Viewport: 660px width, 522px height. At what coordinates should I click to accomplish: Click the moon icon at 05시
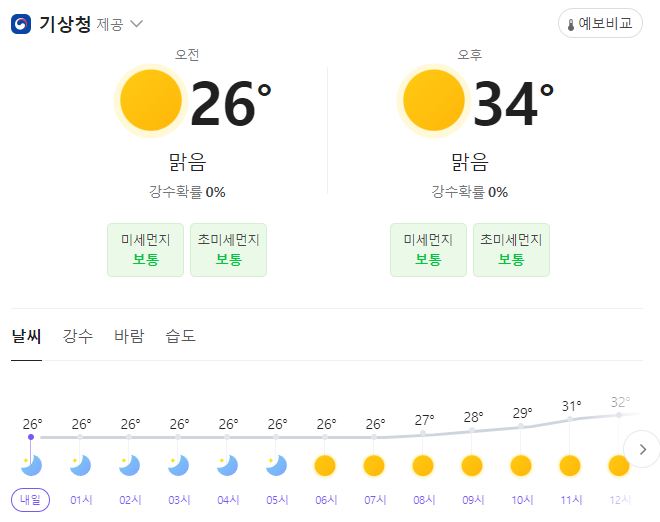click(277, 466)
